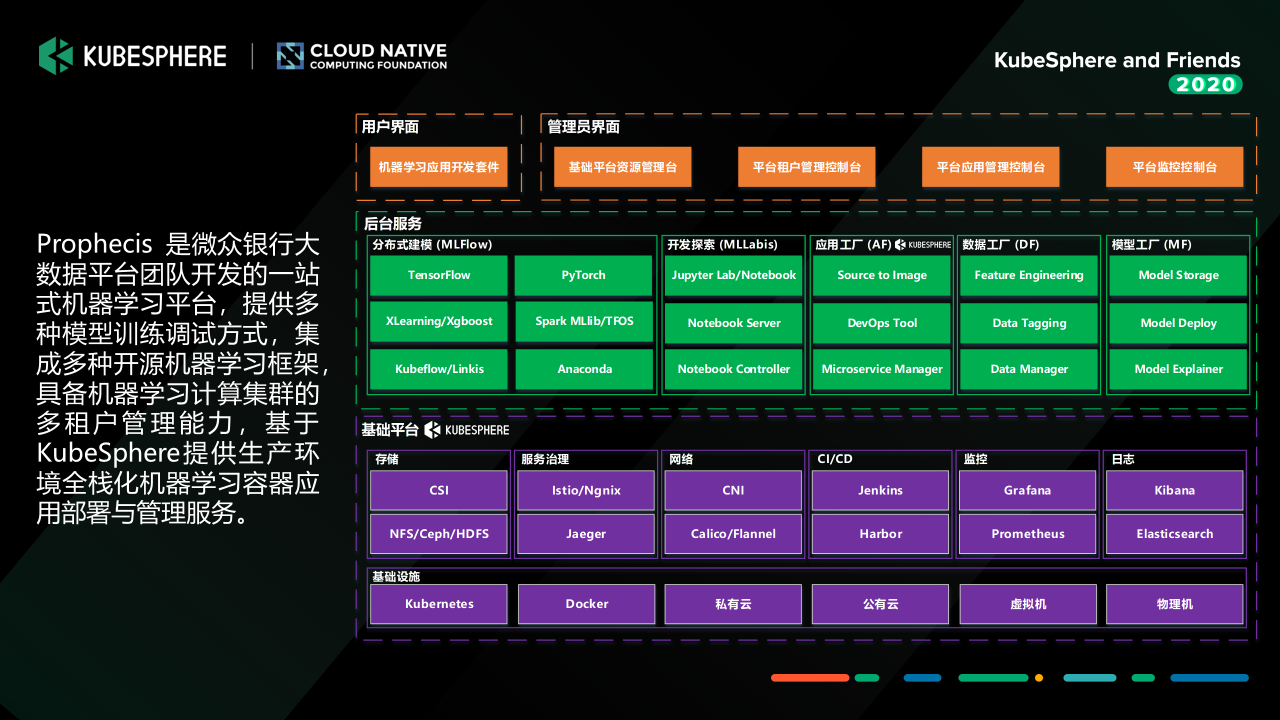
Task: Select the Prometheus purple tile
Action: click(1028, 534)
